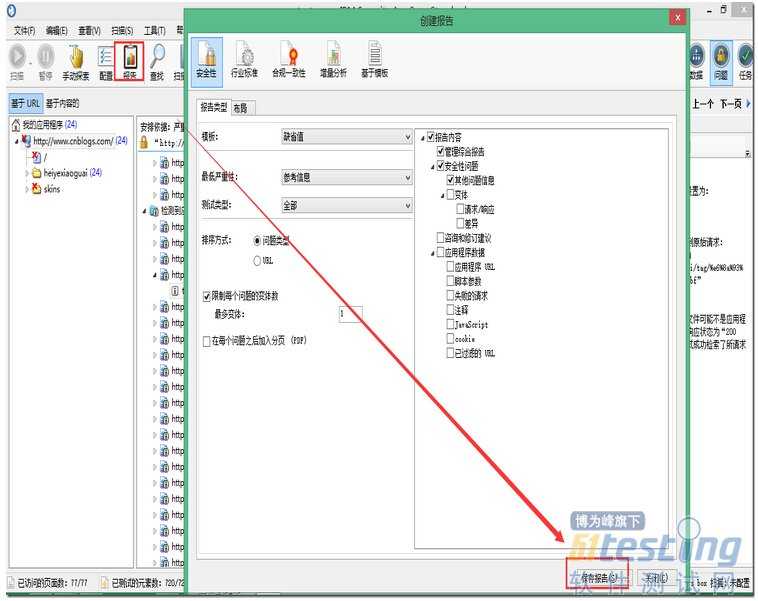Collapse the 应用程序数据 tree node
This screenshot has height=601, width=758.
click(x=433, y=253)
